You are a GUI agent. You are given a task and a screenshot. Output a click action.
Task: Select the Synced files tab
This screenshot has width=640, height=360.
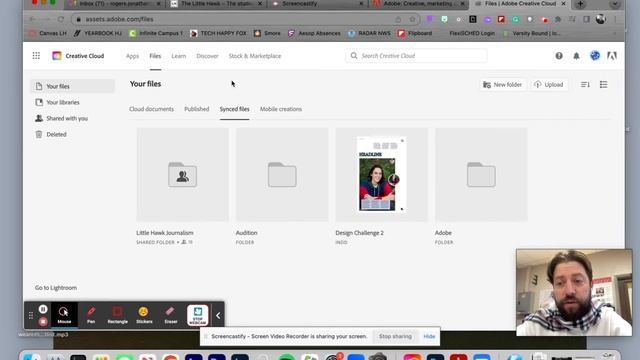234,109
